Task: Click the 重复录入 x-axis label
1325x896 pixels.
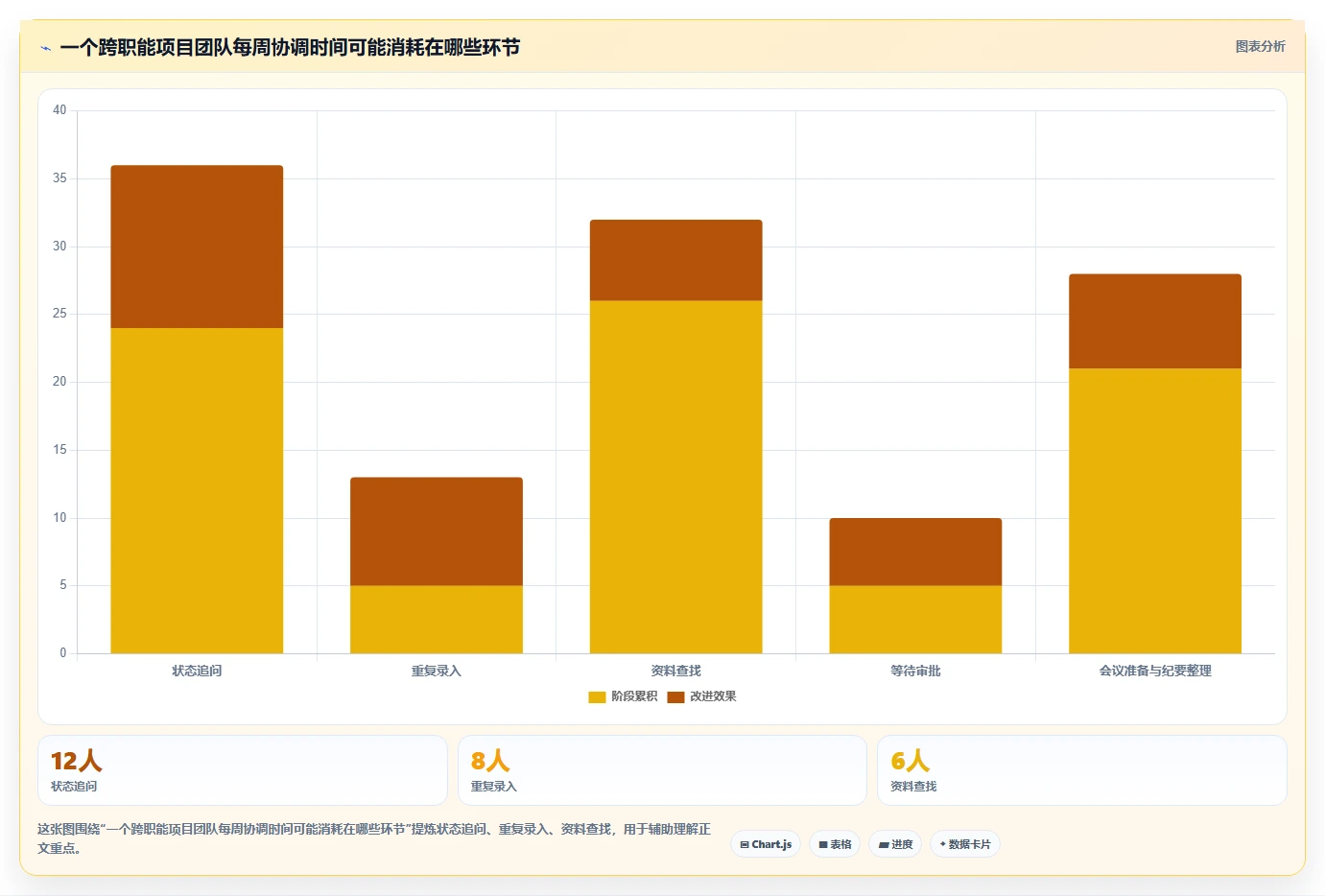Action: point(437,671)
